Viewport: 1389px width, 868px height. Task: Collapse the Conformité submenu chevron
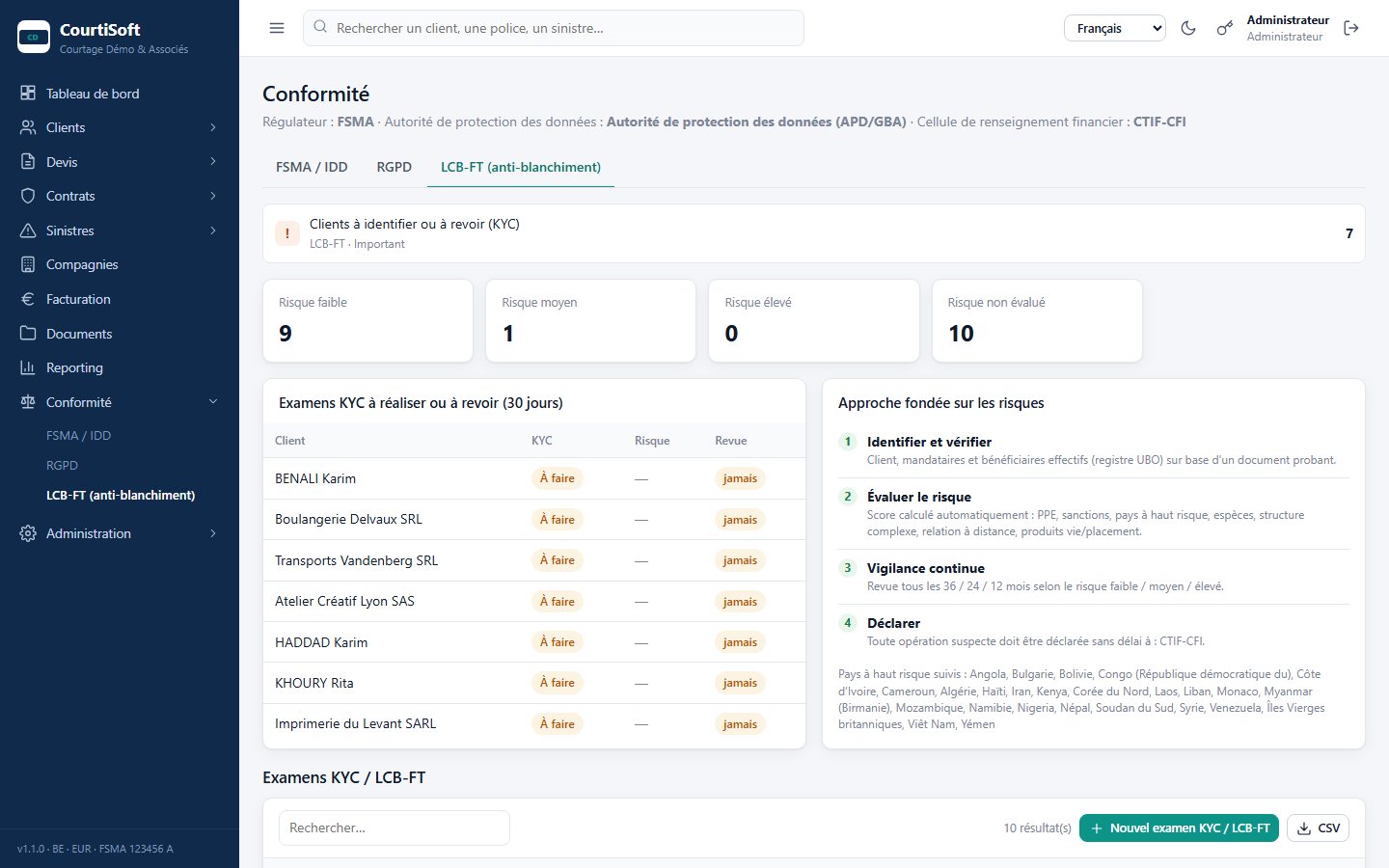pos(213,402)
